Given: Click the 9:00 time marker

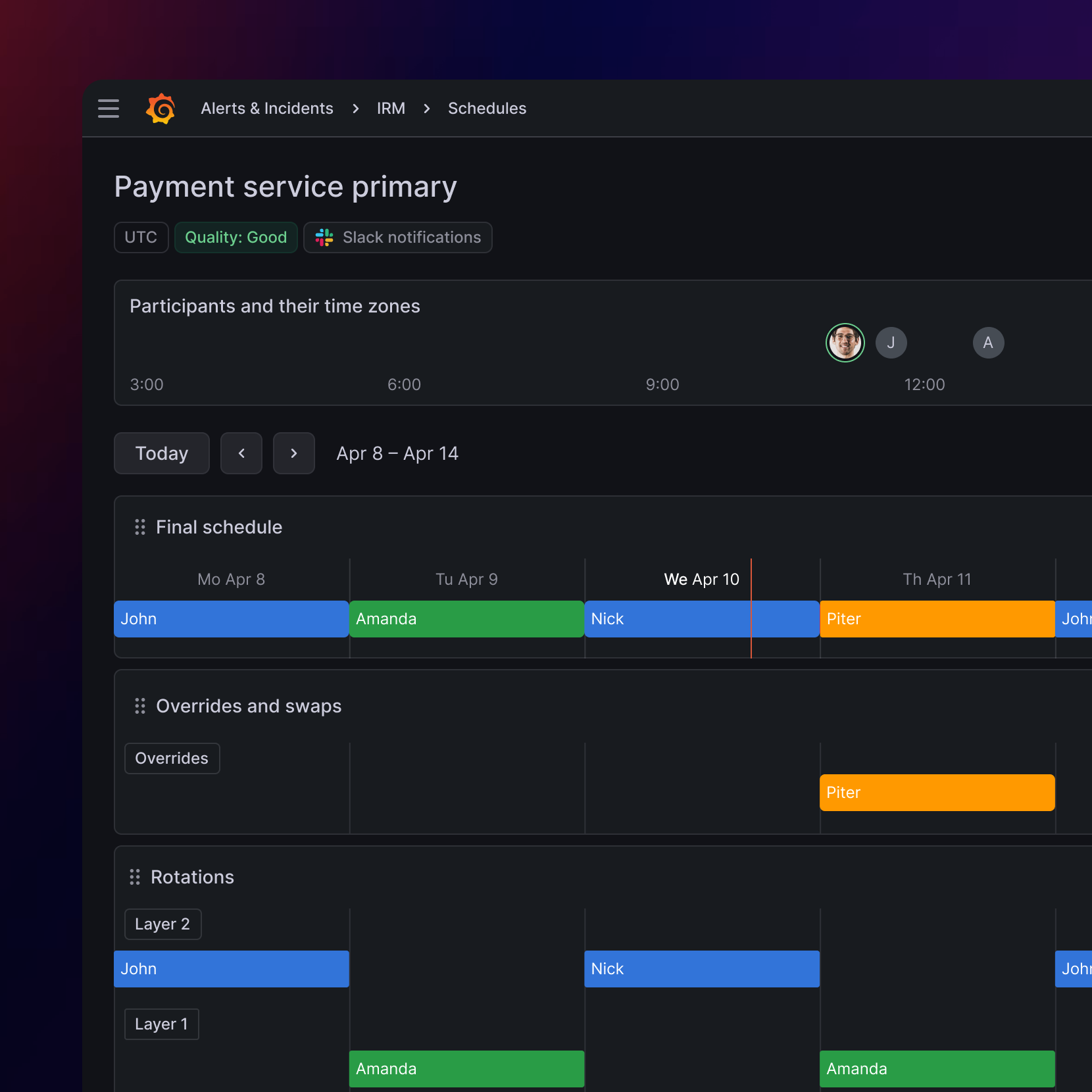Looking at the screenshot, I should [662, 385].
